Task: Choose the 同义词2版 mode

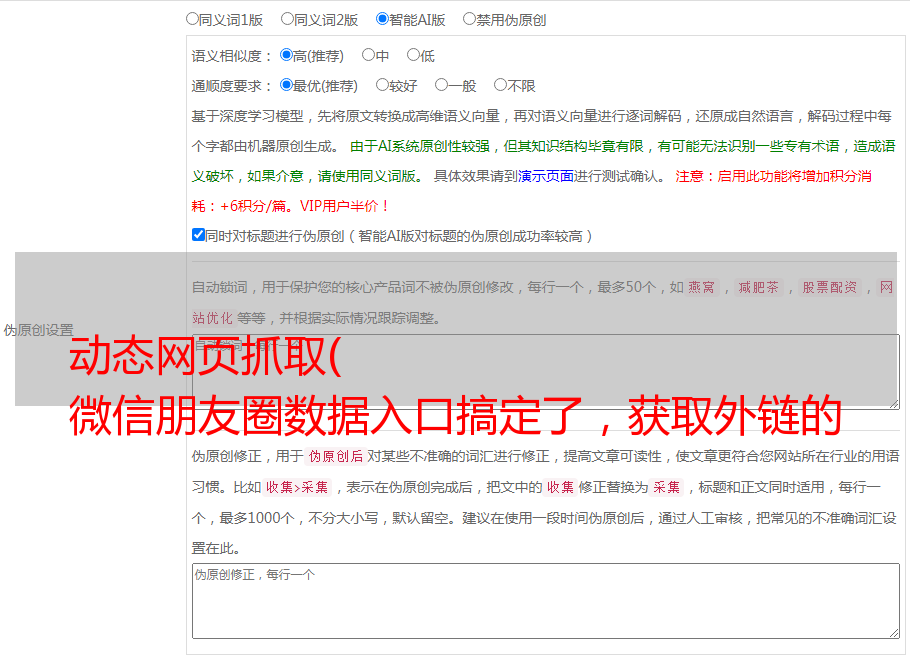Action: coord(287,19)
